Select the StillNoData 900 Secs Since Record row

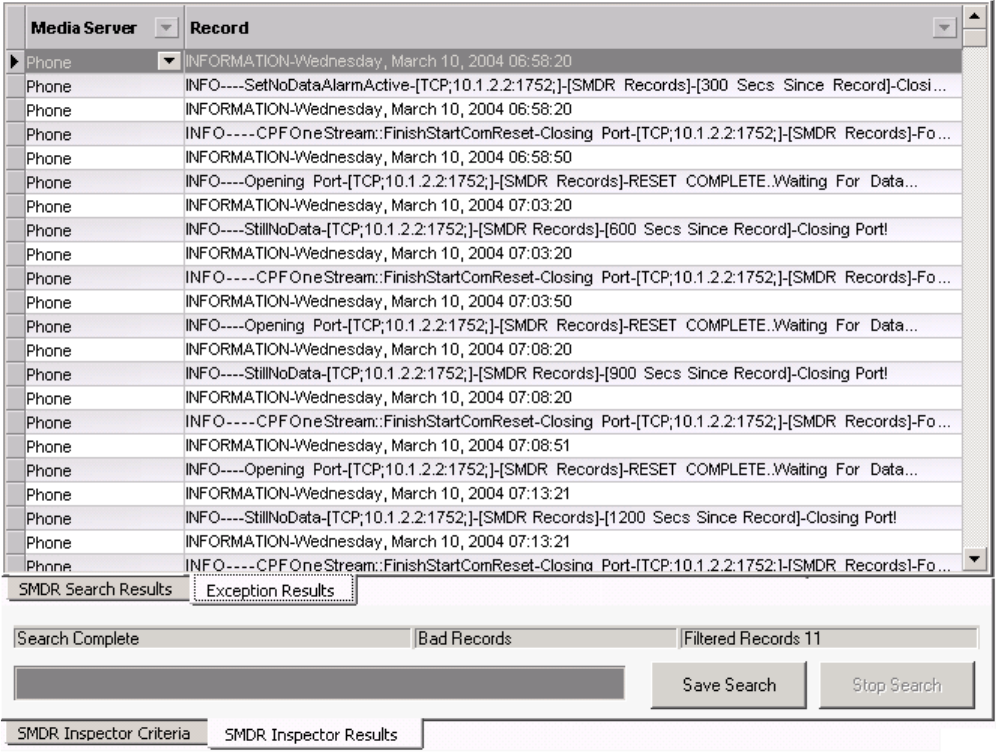(573, 374)
